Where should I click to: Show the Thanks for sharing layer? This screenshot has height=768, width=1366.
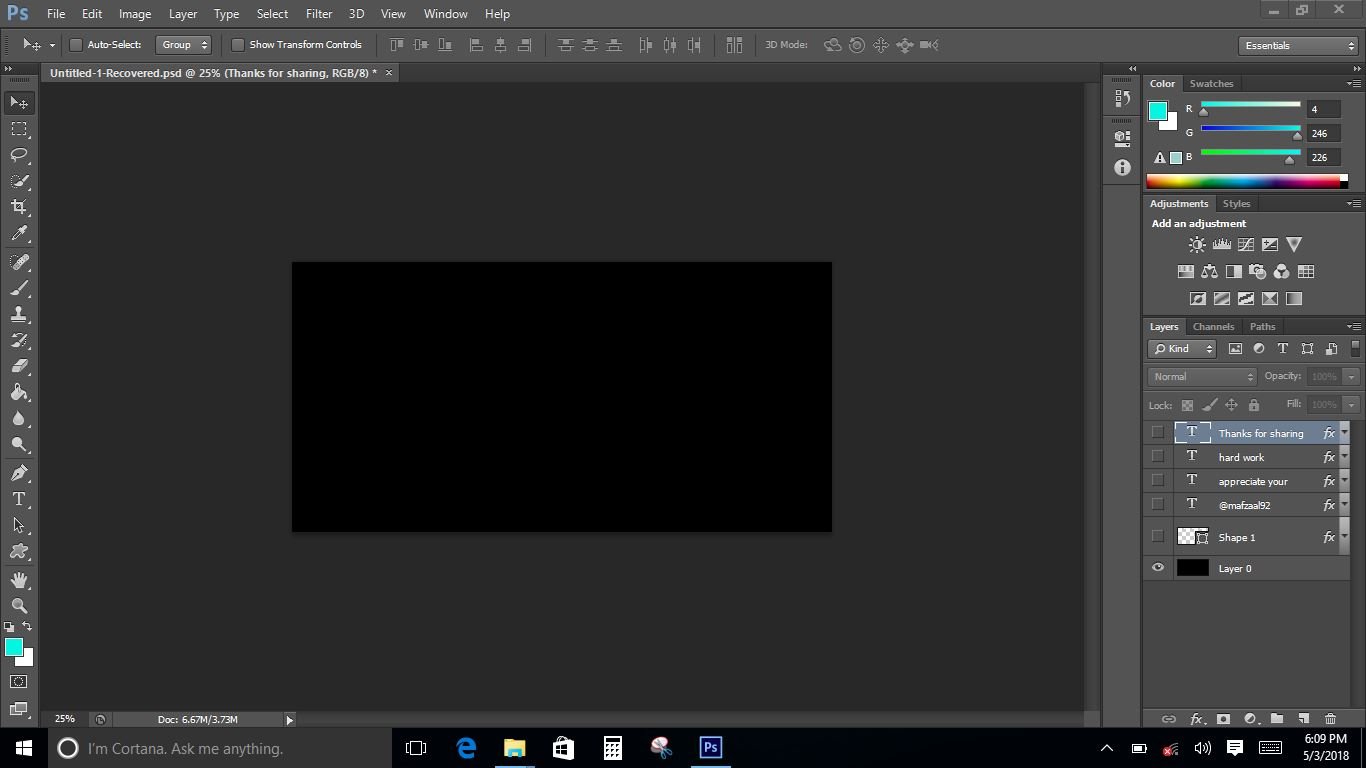click(x=1158, y=433)
